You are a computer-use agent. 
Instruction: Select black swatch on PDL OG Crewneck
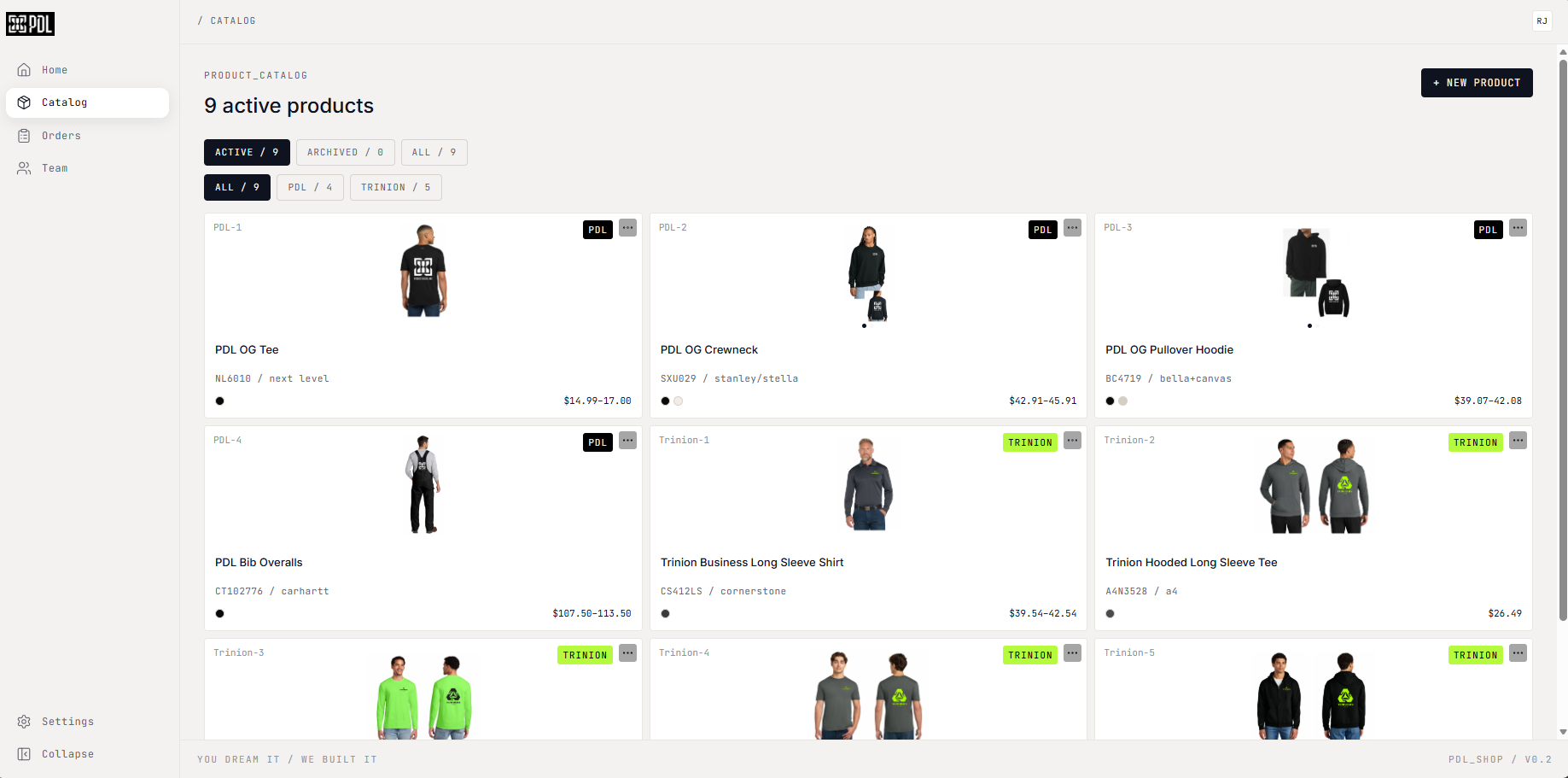[x=666, y=401]
